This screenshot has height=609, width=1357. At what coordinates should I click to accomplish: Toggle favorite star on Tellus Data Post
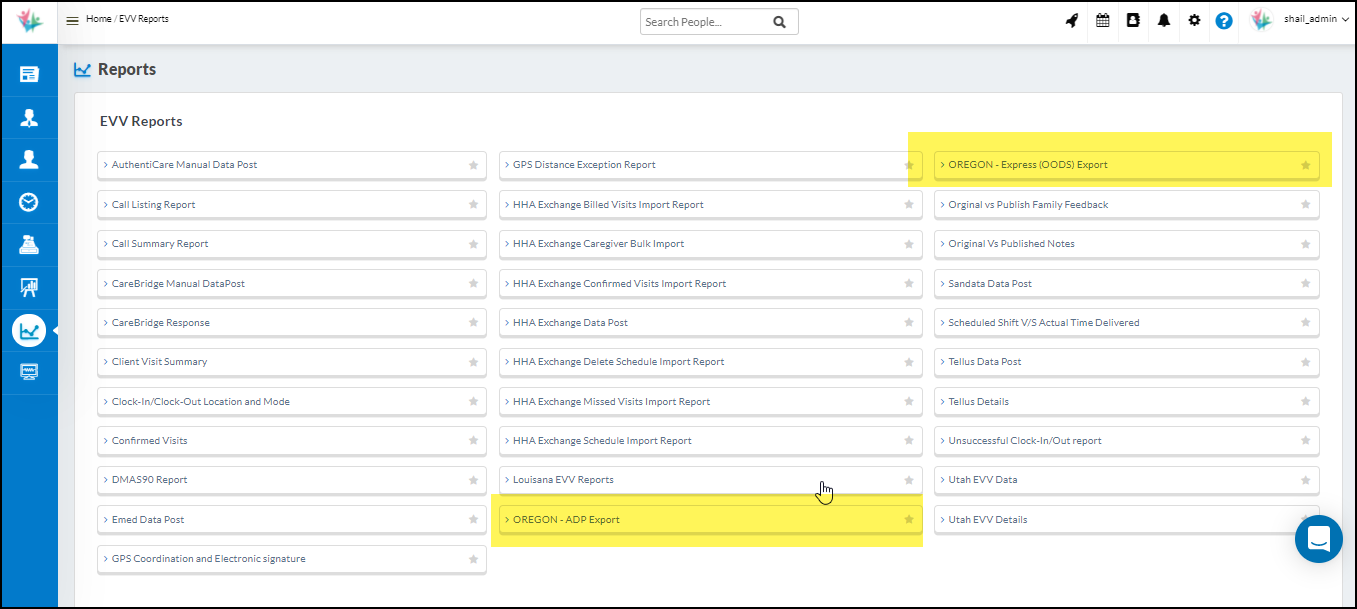click(1305, 362)
